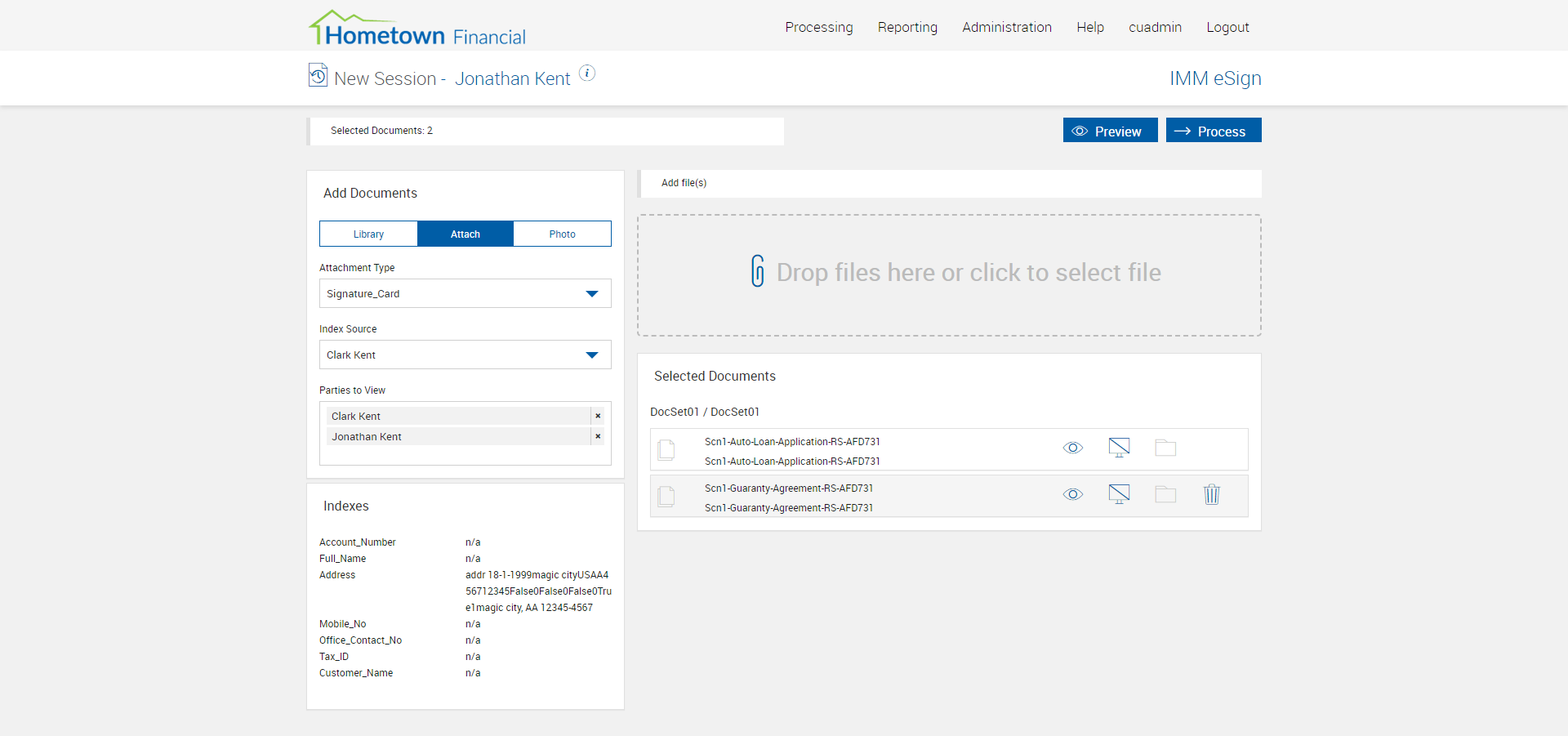Open the Administration menu

(x=1006, y=27)
